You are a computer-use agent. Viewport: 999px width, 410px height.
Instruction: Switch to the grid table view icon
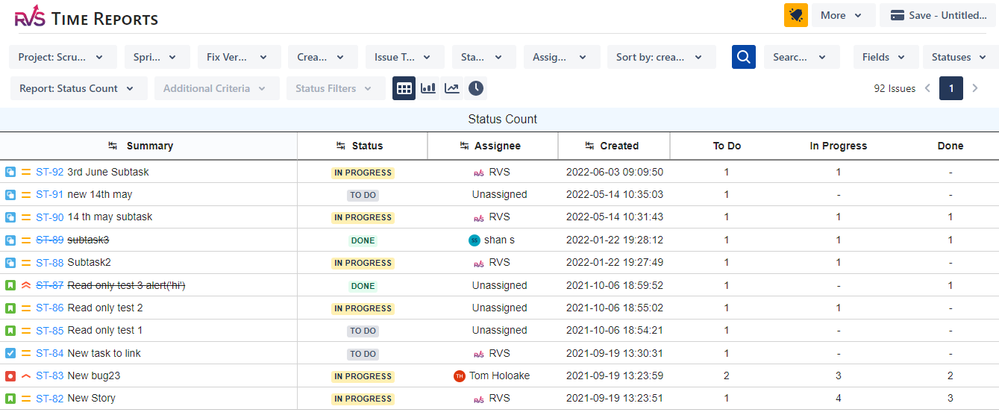point(404,88)
